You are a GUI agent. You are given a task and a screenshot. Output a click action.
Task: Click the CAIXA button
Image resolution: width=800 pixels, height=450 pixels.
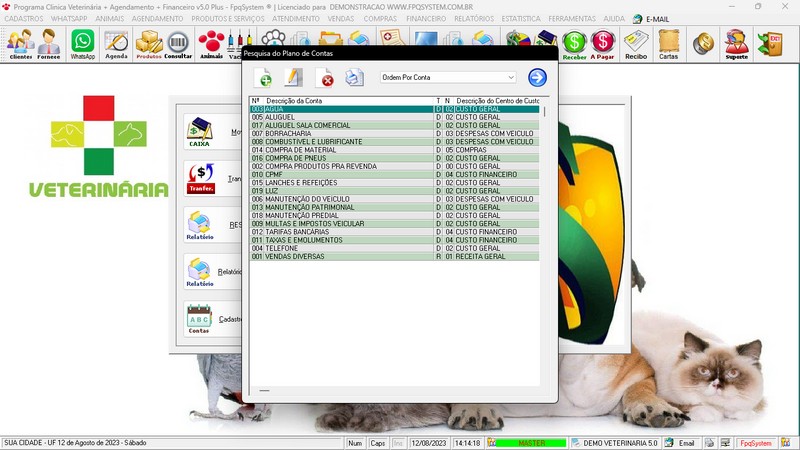(x=199, y=132)
